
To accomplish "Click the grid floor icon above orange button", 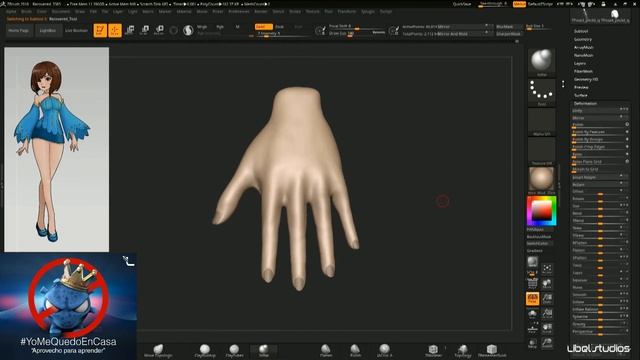I will click(532, 283).
